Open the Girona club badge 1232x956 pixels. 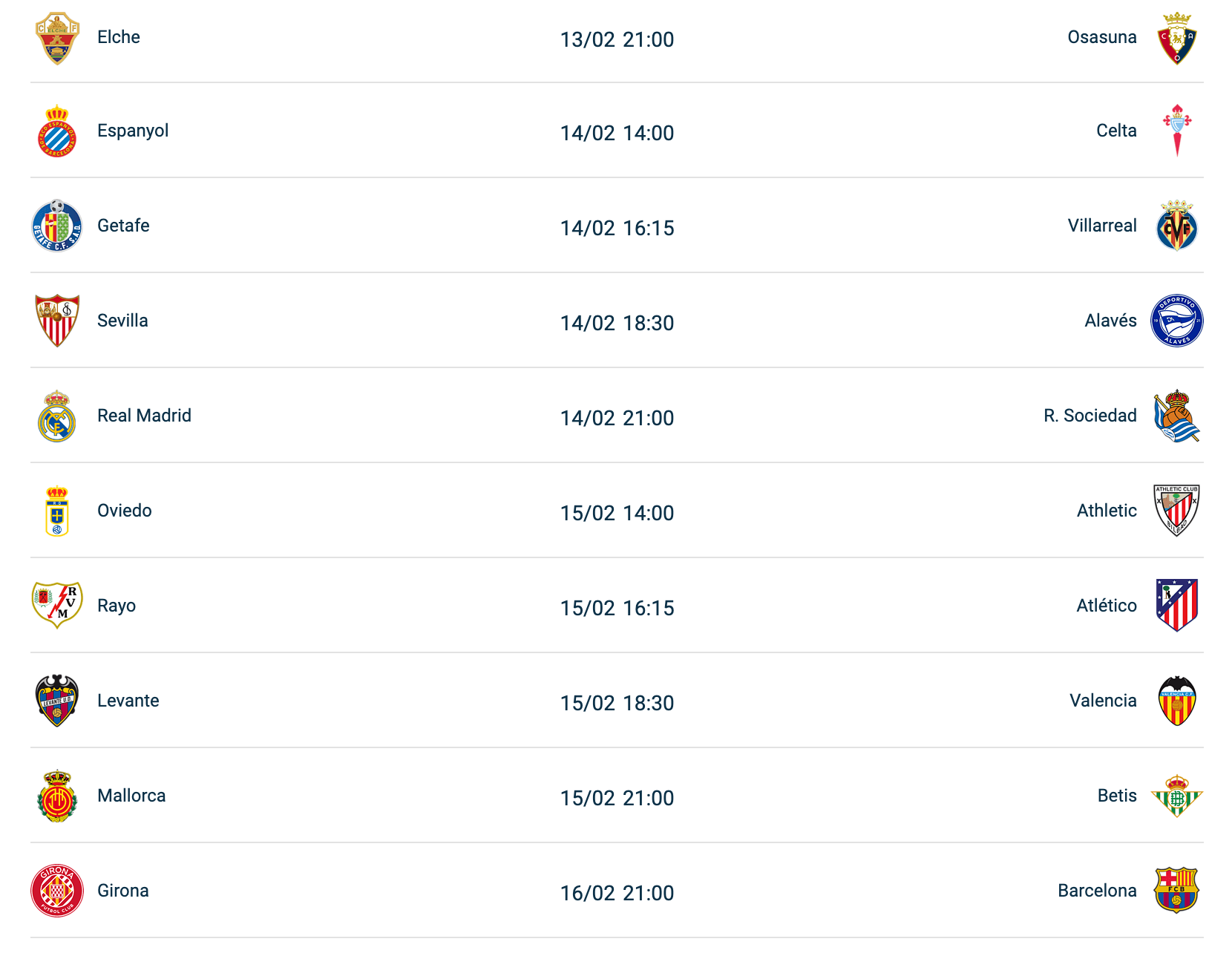coord(57,890)
